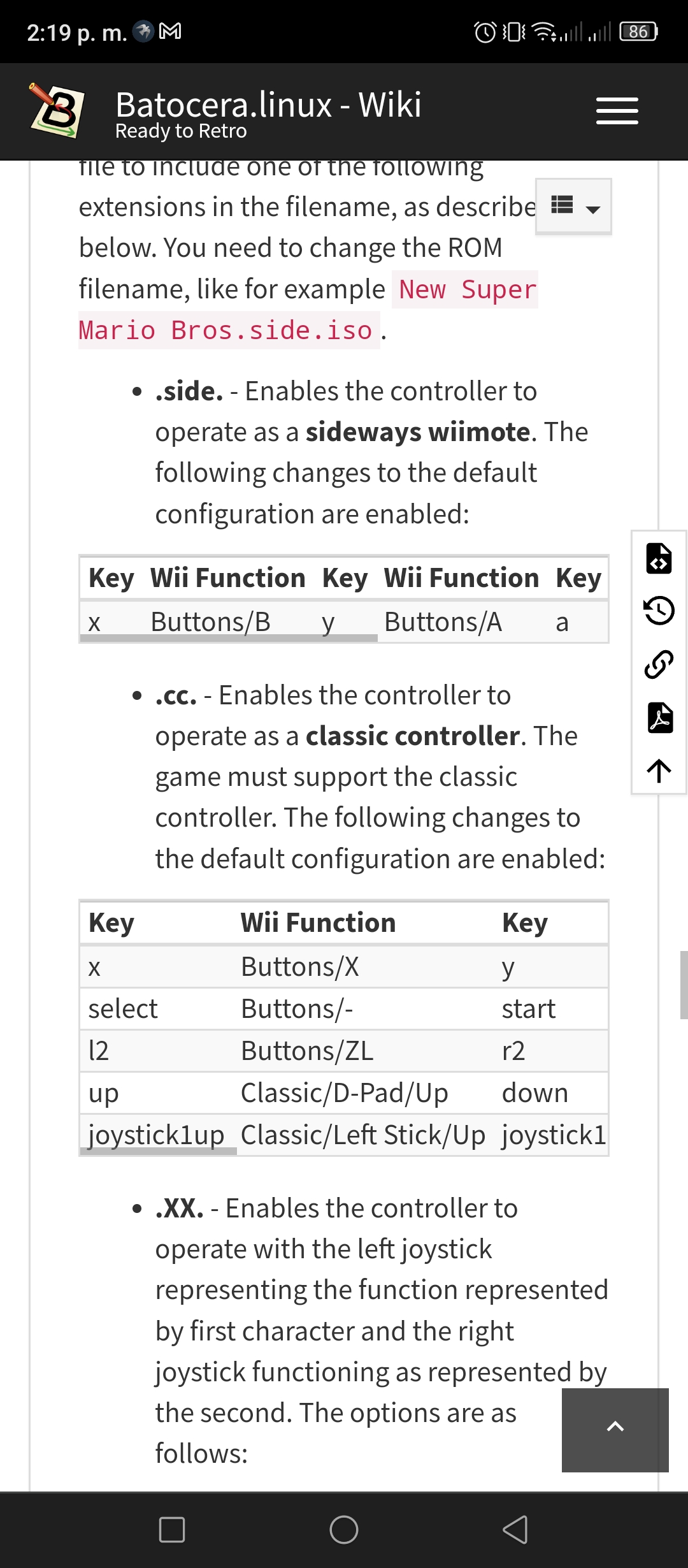Click the Batocera logo icon
The height and width of the screenshot is (1568, 688).
[x=57, y=111]
